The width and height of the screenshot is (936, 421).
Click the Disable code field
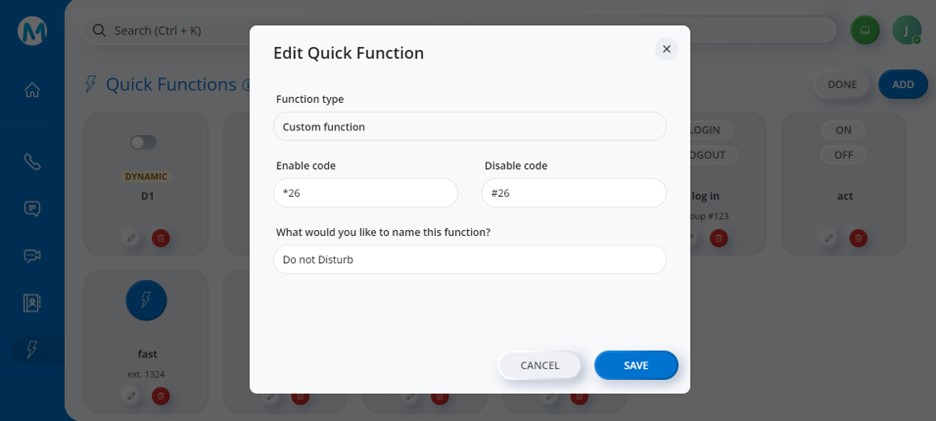click(x=574, y=193)
